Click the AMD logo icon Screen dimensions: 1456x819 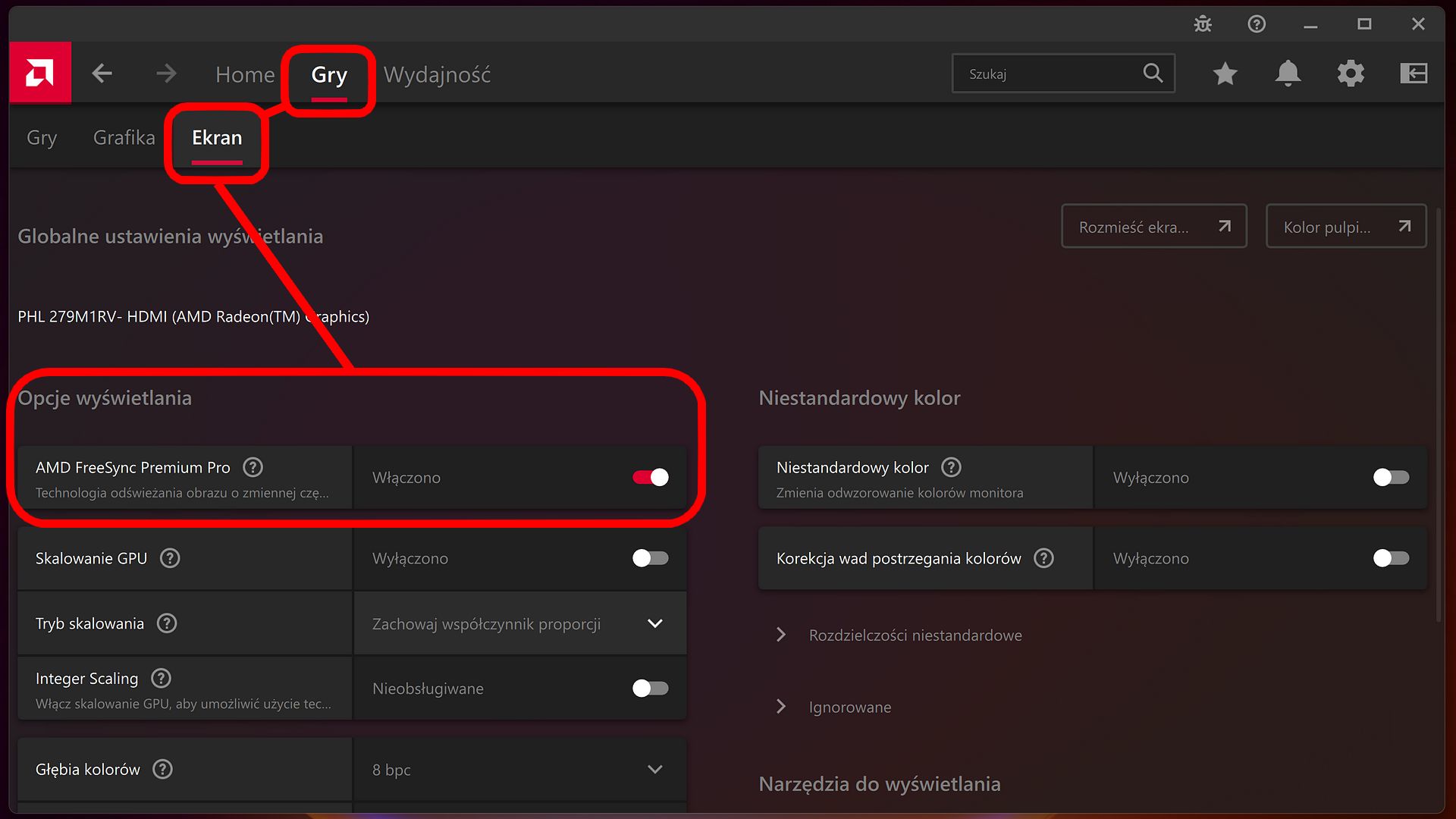[40, 73]
